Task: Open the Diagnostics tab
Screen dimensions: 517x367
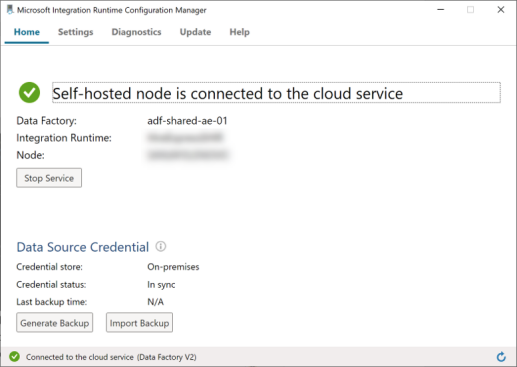Action: point(136,32)
